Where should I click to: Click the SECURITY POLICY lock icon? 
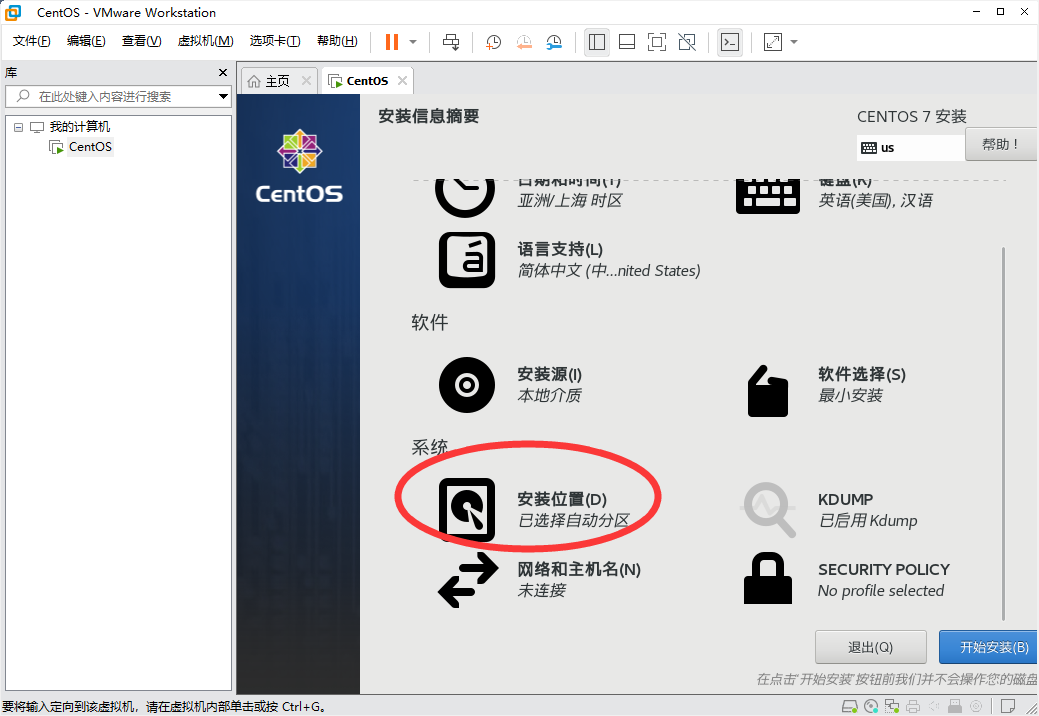pyautogui.click(x=767, y=578)
